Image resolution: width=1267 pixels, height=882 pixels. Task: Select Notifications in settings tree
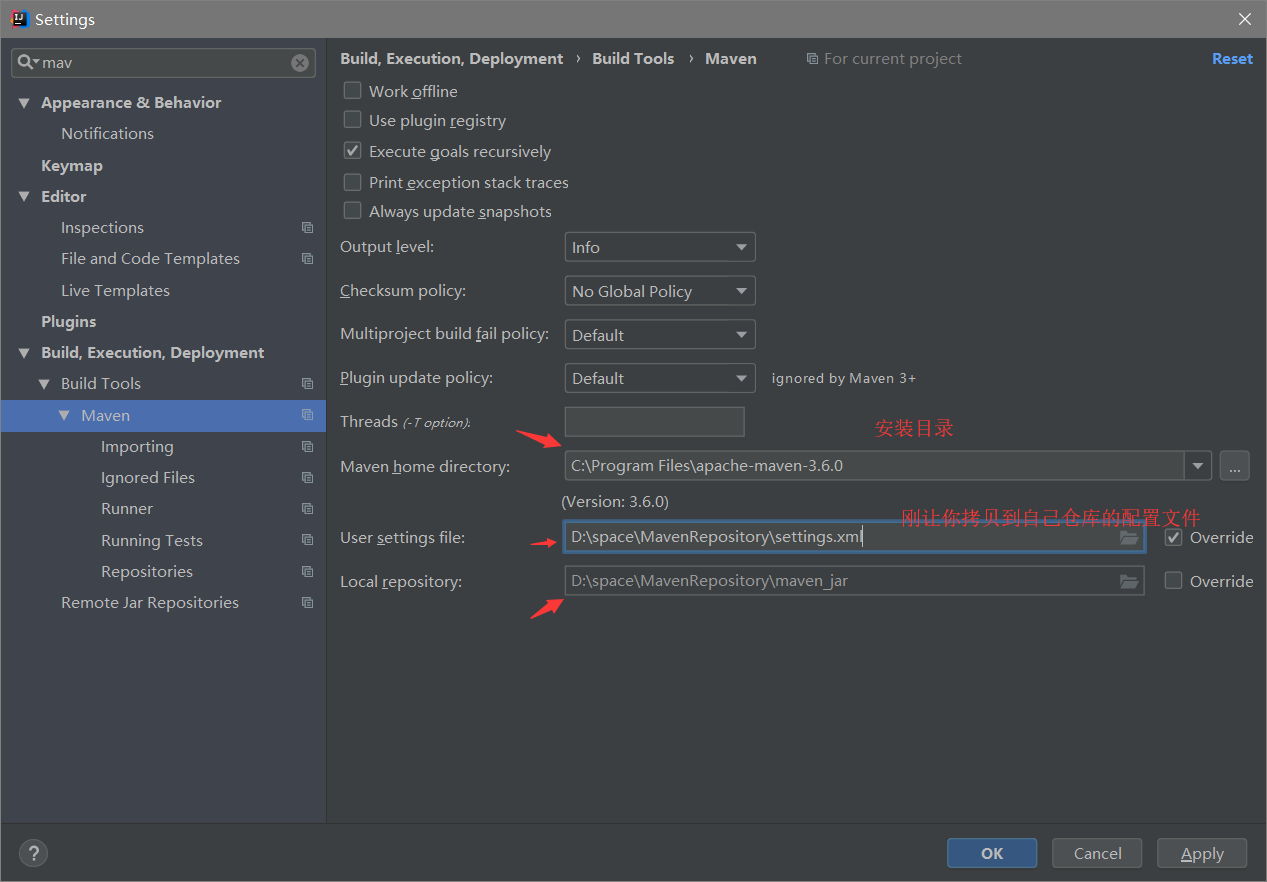pos(107,134)
